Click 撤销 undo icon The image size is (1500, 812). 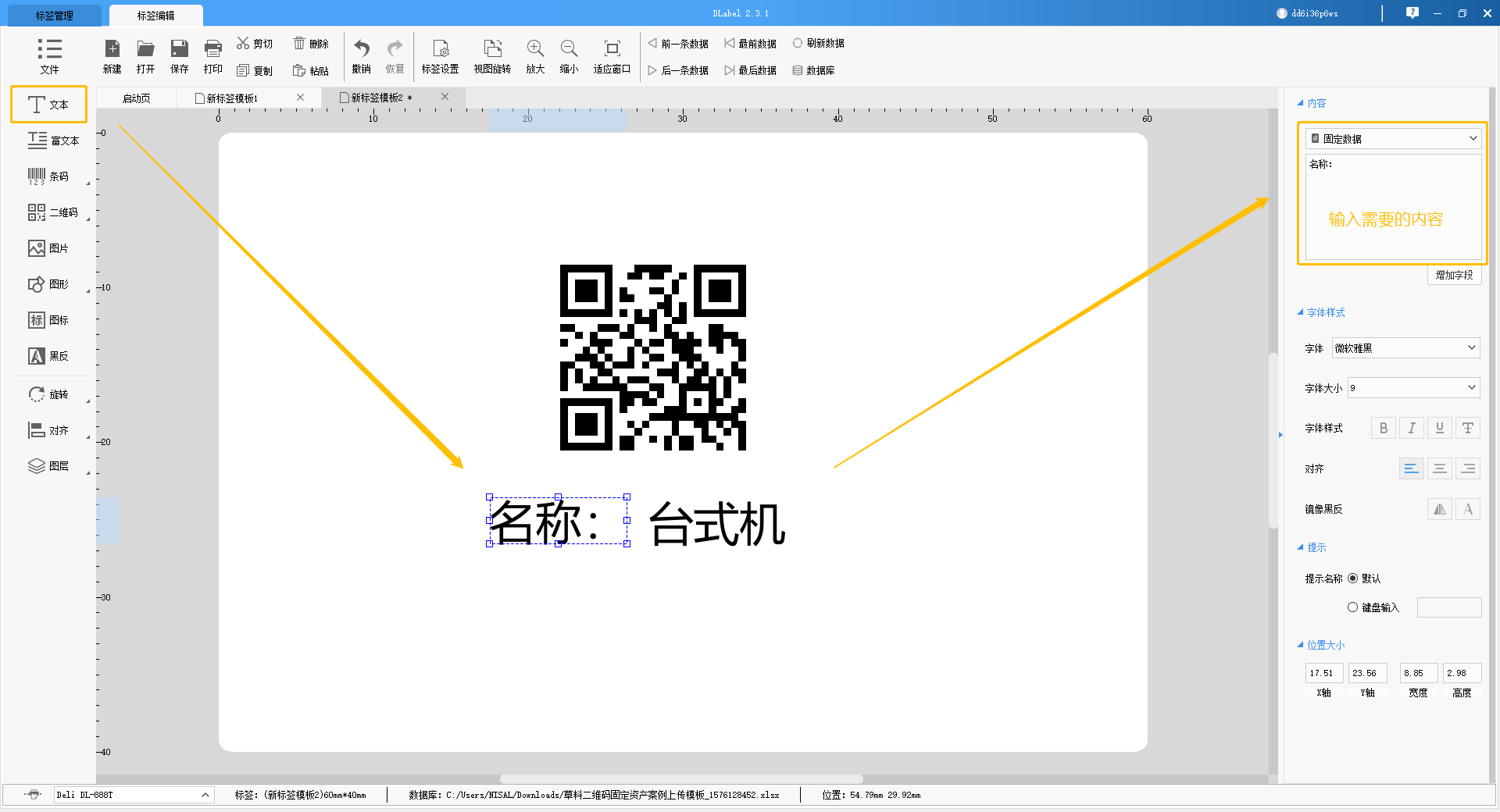(x=362, y=55)
